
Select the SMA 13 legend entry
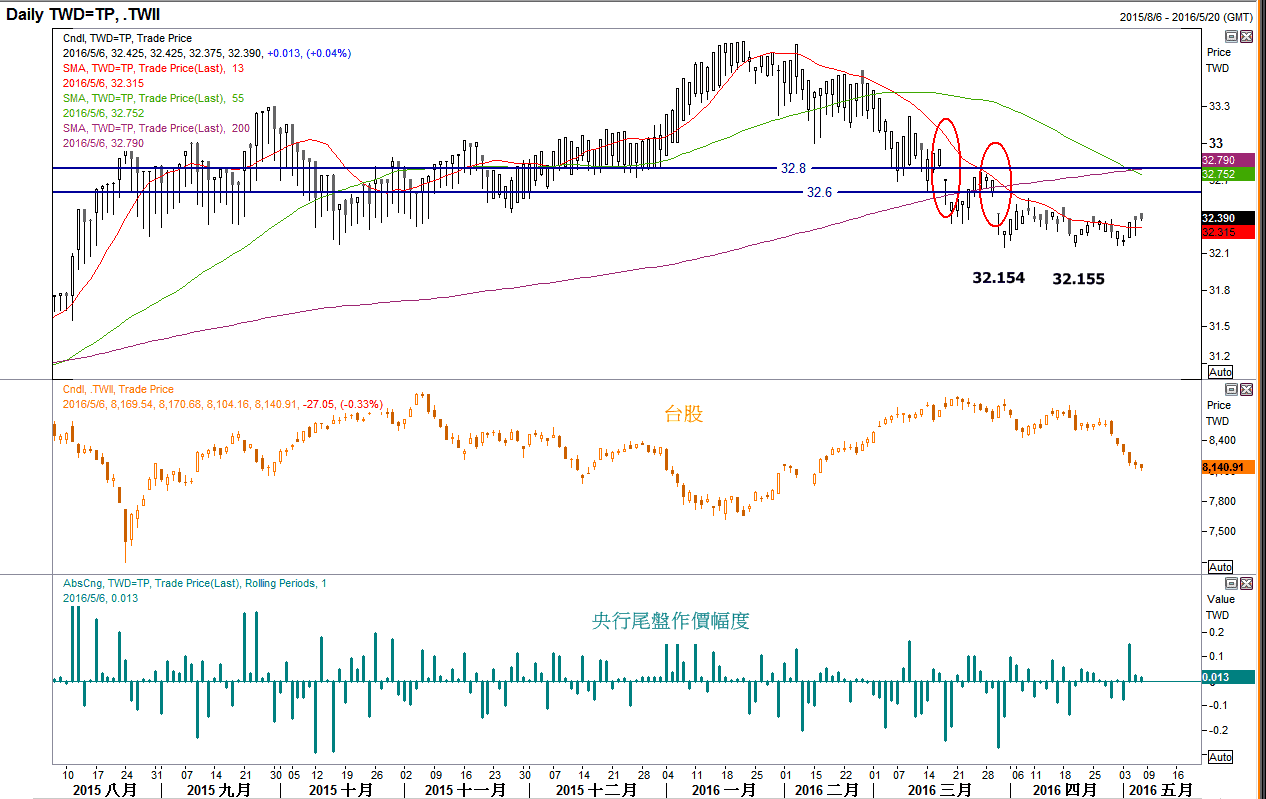153,68
